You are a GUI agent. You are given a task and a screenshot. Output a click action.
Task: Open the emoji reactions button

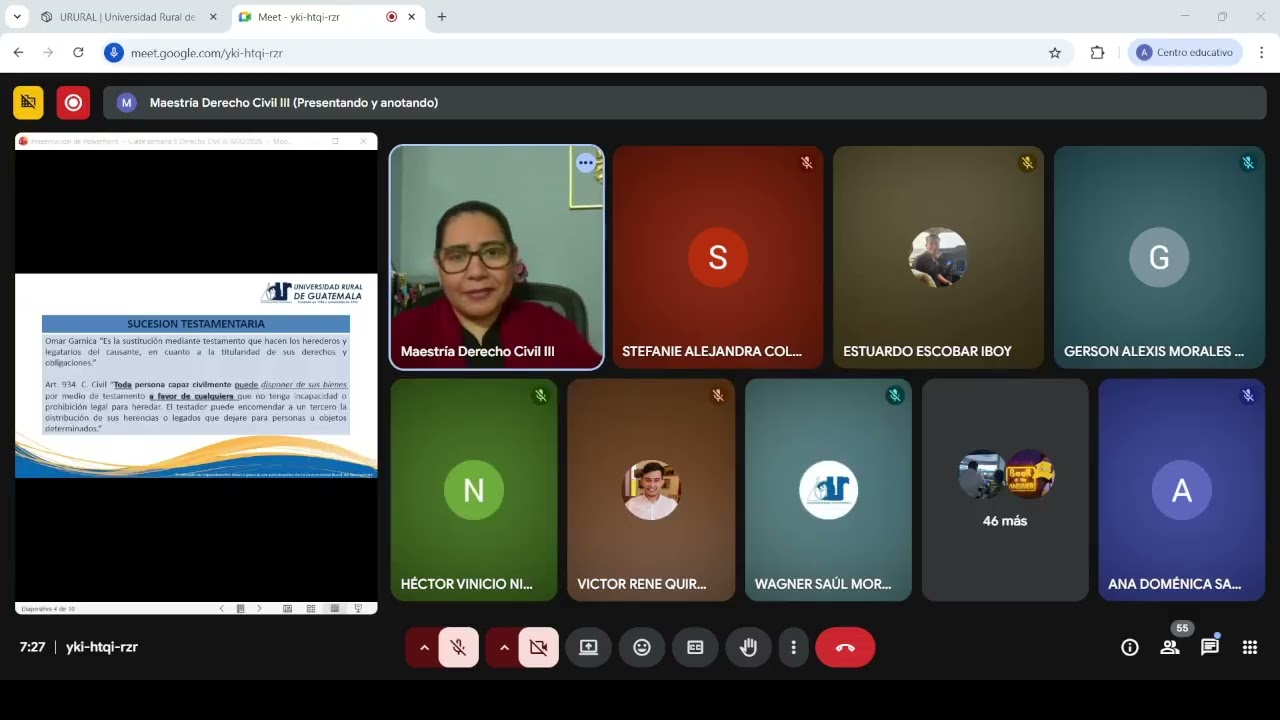pos(642,647)
